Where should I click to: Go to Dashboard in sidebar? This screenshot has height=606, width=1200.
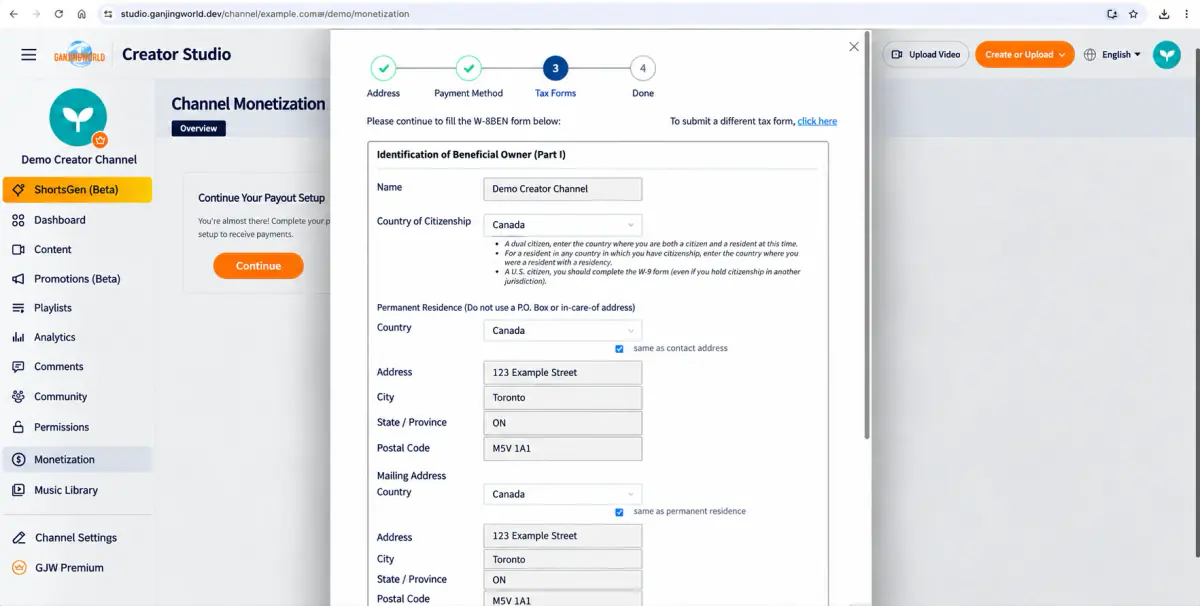pos(77,220)
